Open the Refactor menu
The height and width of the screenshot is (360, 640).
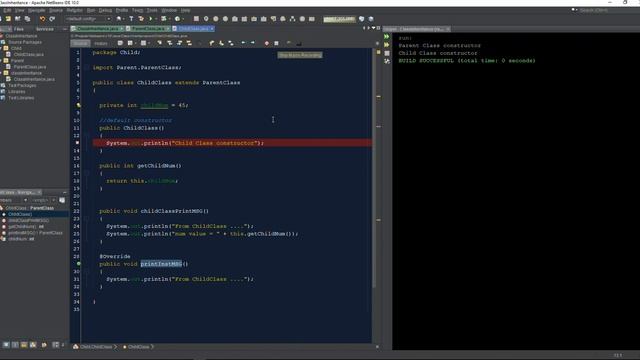(74, 10)
